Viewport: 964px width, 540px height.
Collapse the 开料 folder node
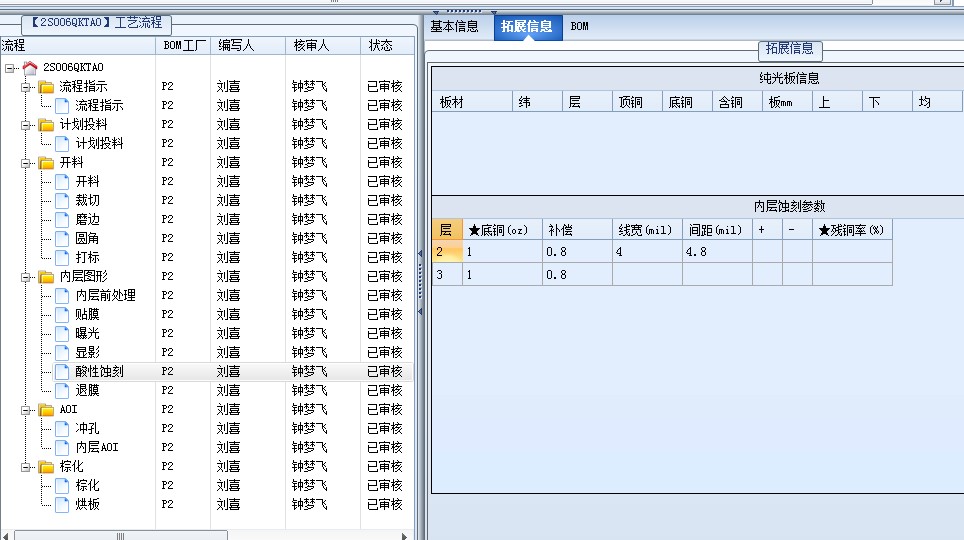(x=26, y=163)
